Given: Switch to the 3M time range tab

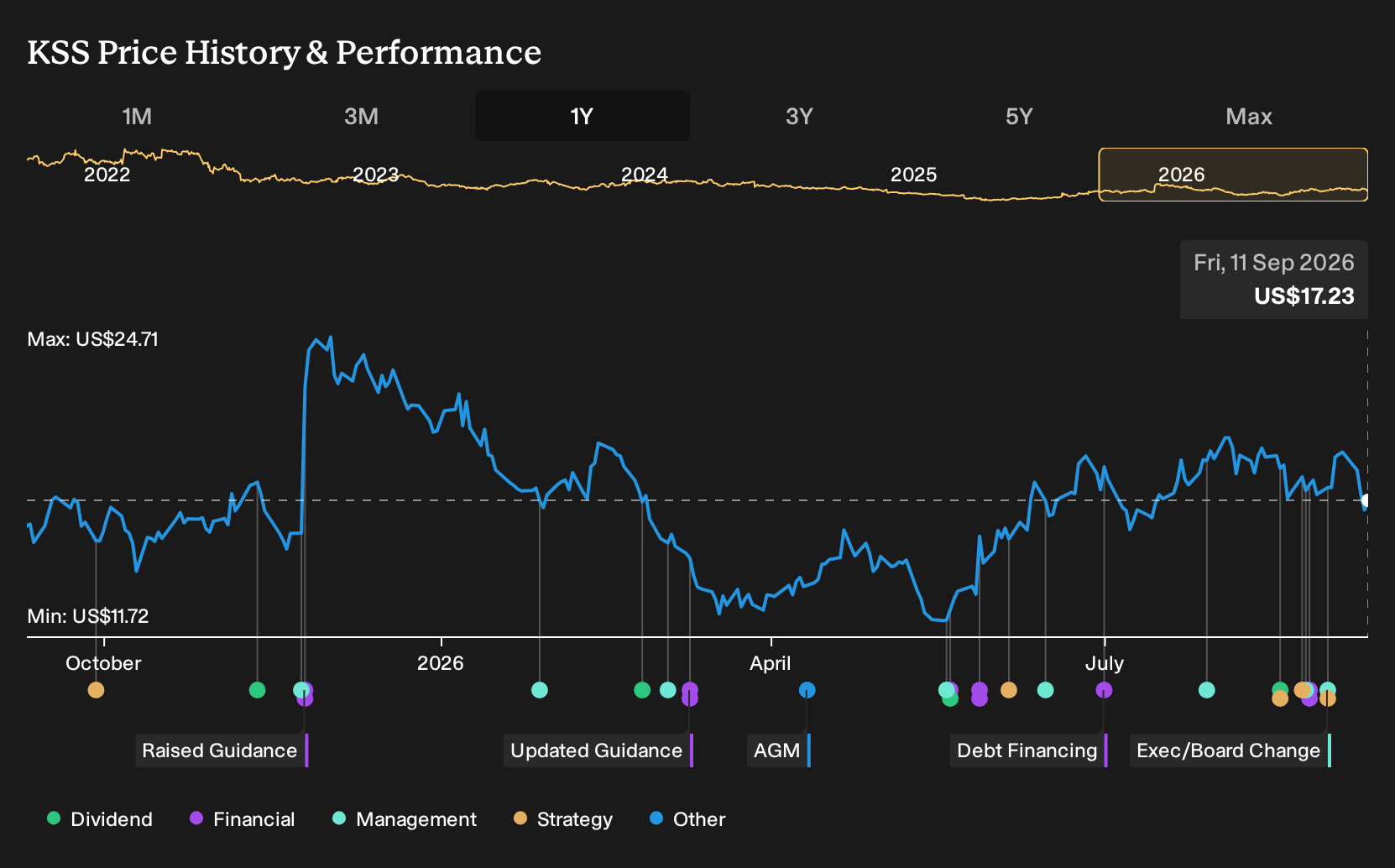Looking at the screenshot, I should [x=361, y=116].
